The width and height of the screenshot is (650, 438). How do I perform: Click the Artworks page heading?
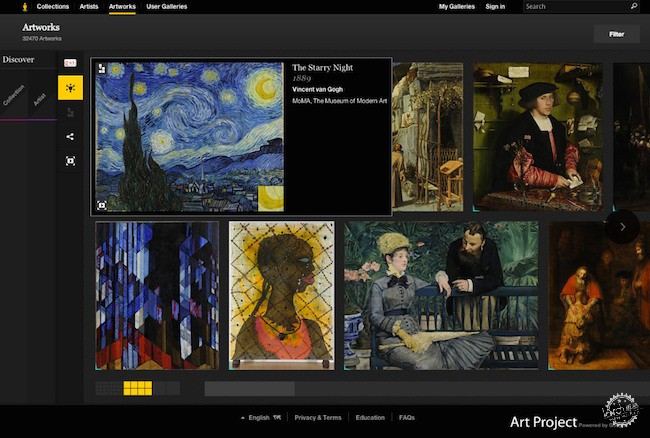click(x=41, y=27)
